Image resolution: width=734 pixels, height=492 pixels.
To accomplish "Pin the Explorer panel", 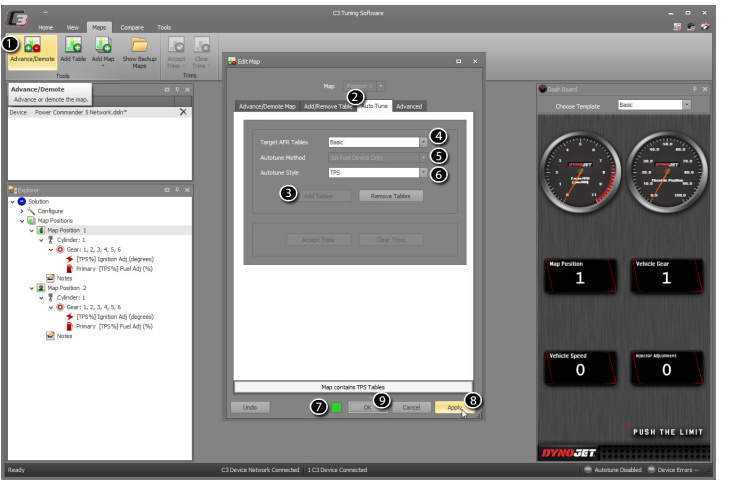I will click(x=177, y=189).
